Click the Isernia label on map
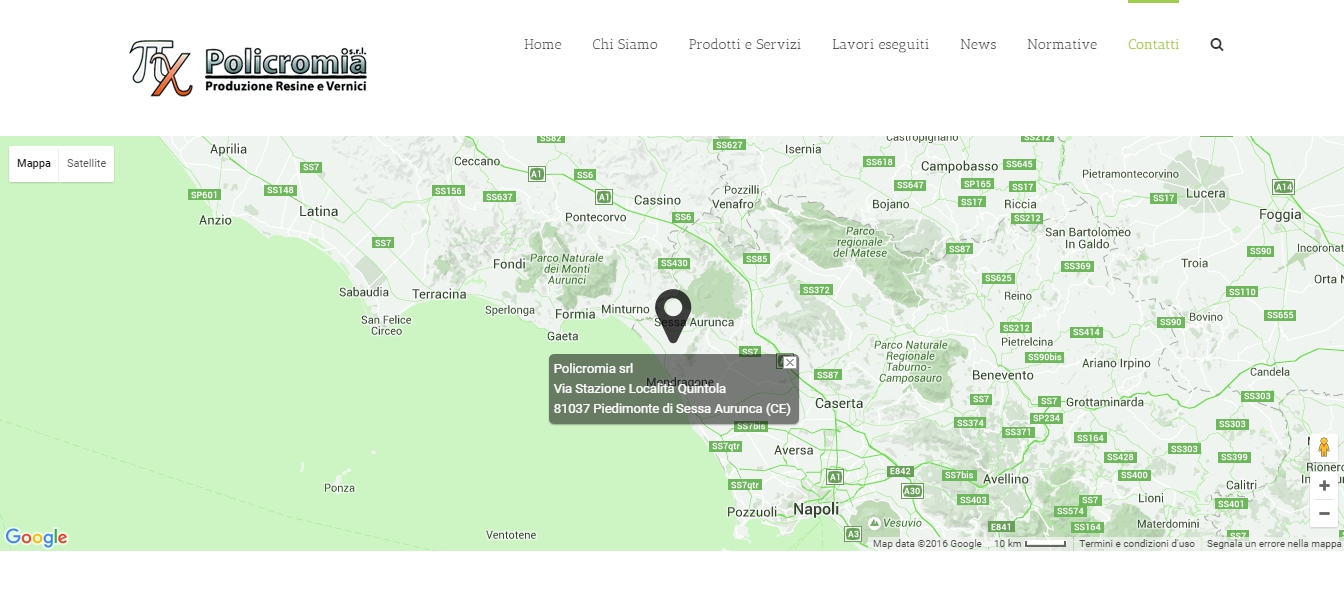The image size is (1344, 593). click(x=803, y=149)
